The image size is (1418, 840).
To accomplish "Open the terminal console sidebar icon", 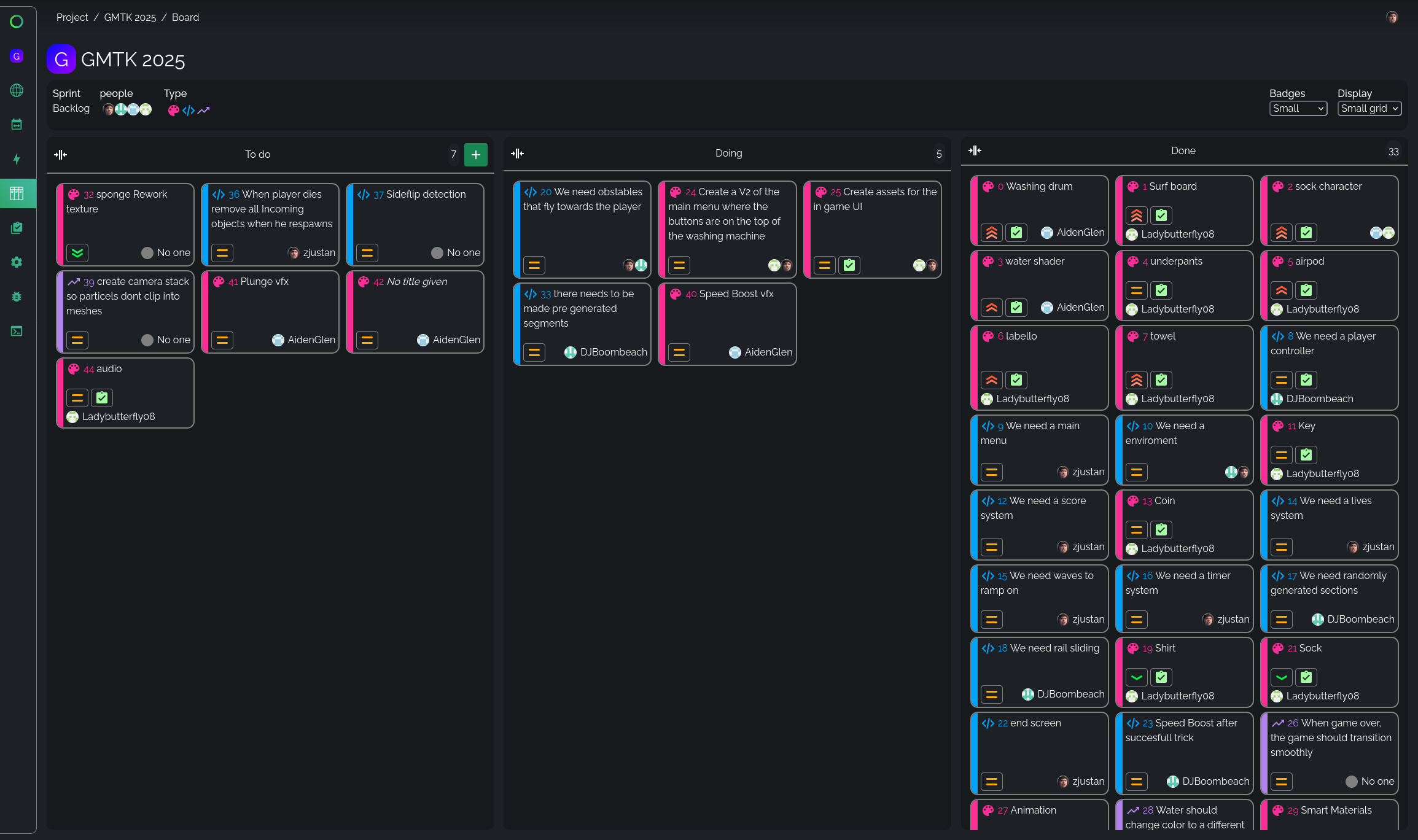I will pos(17,331).
